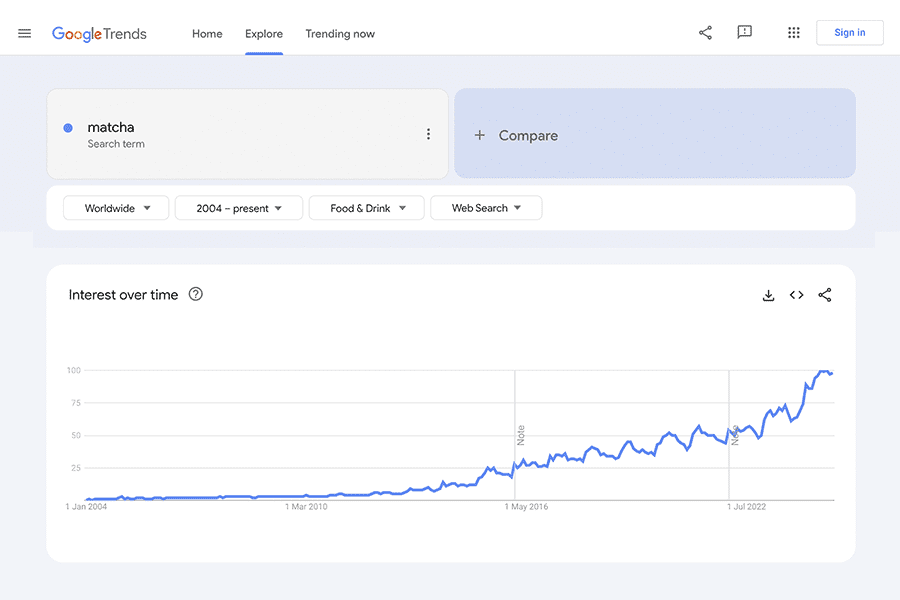
Task: Download the Interest over time CSV
Action: (768, 295)
